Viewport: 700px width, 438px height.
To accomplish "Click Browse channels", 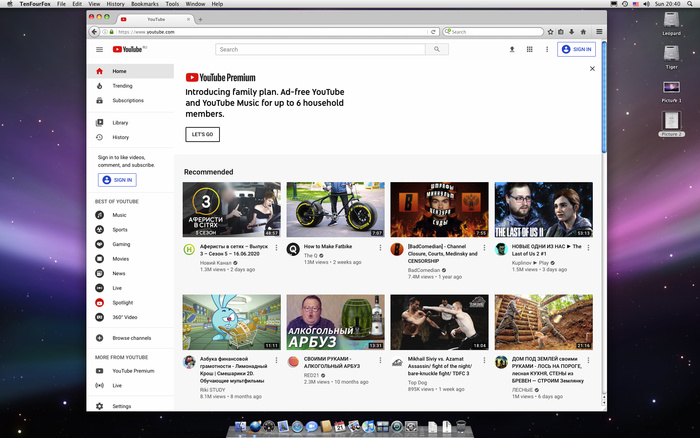I will coord(130,338).
